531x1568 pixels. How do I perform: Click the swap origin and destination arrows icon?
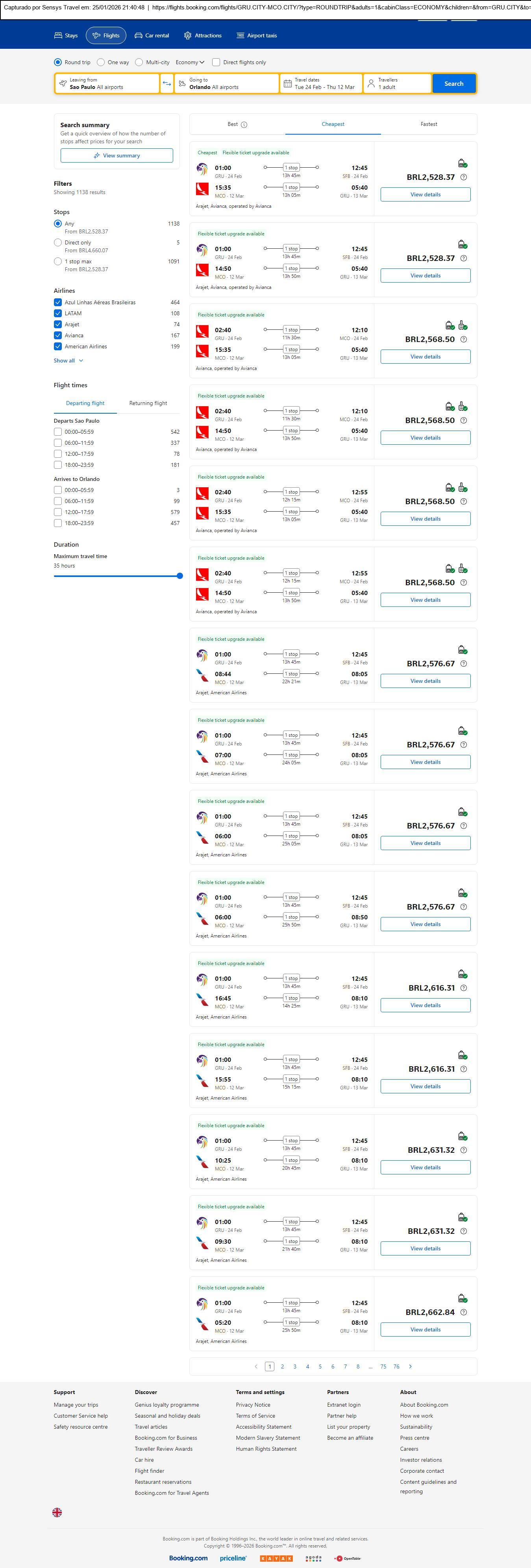point(167,83)
